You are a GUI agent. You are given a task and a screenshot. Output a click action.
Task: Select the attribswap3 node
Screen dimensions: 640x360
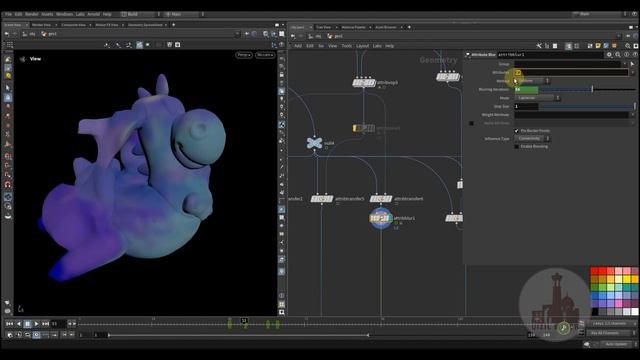pyautogui.click(x=364, y=82)
